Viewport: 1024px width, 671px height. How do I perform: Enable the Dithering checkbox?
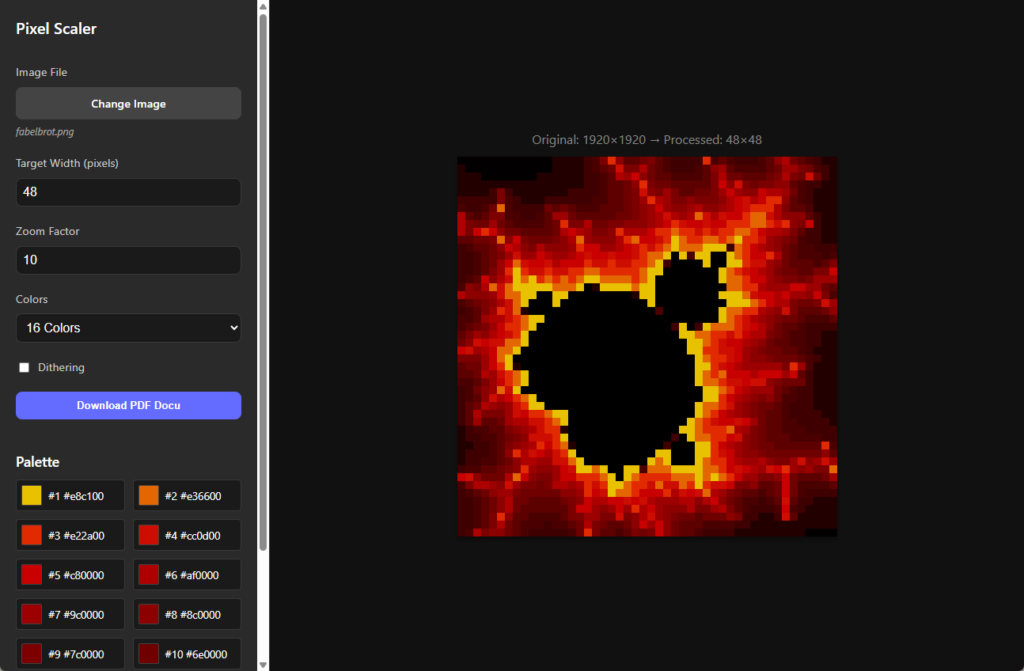click(x=25, y=368)
